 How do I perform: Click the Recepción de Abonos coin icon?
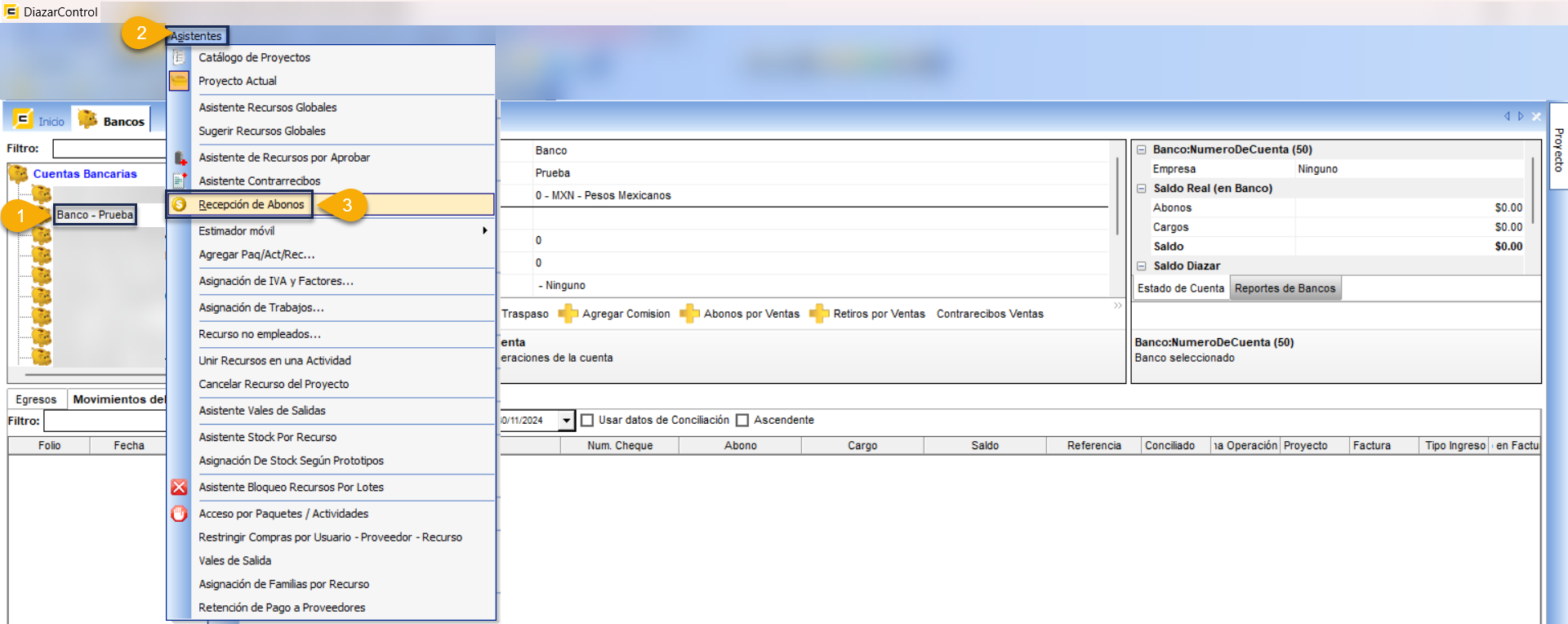pyautogui.click(x=179, y=204)
